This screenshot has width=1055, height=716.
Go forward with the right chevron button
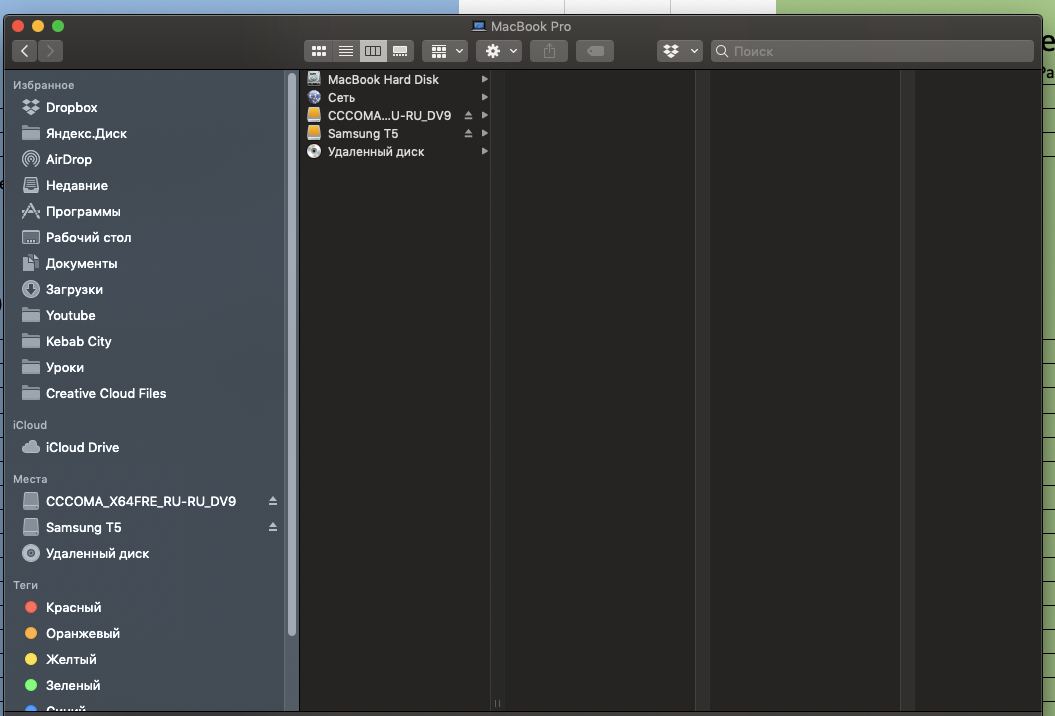[50, 51]
